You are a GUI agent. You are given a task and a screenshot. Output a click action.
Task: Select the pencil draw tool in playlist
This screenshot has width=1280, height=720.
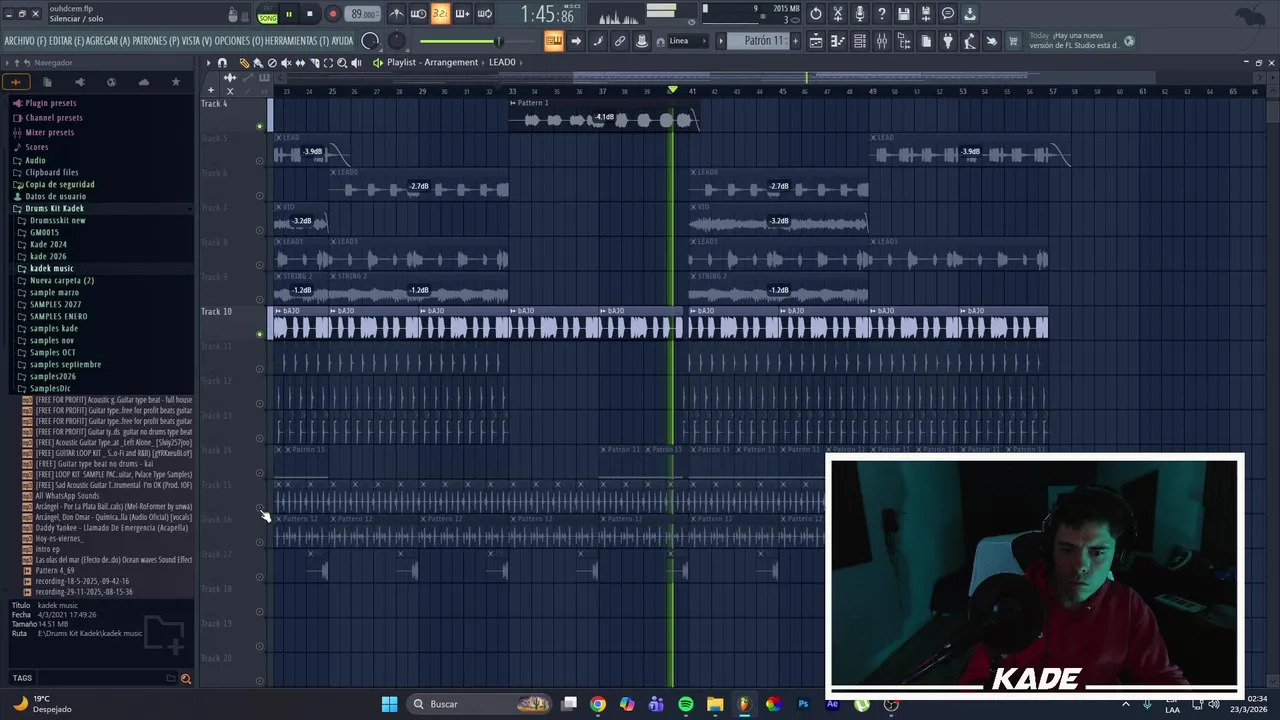[x=244, y=62]
